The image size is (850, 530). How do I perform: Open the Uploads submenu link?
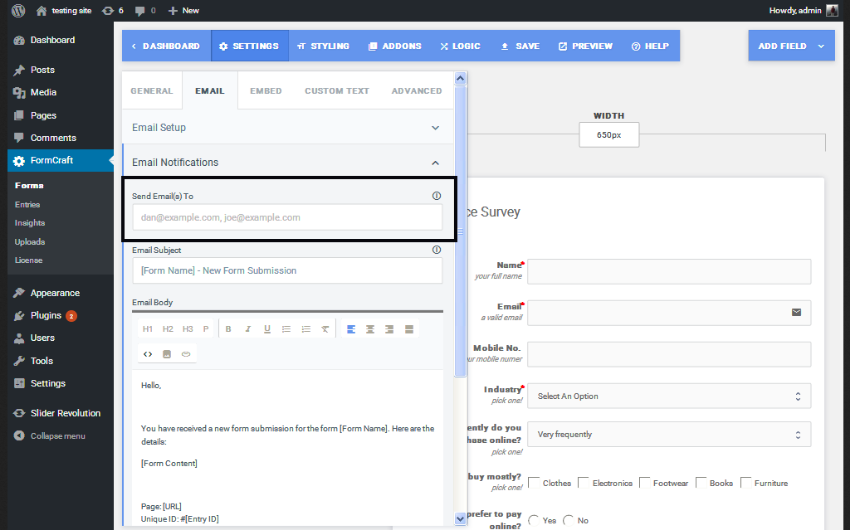(30, 242)
